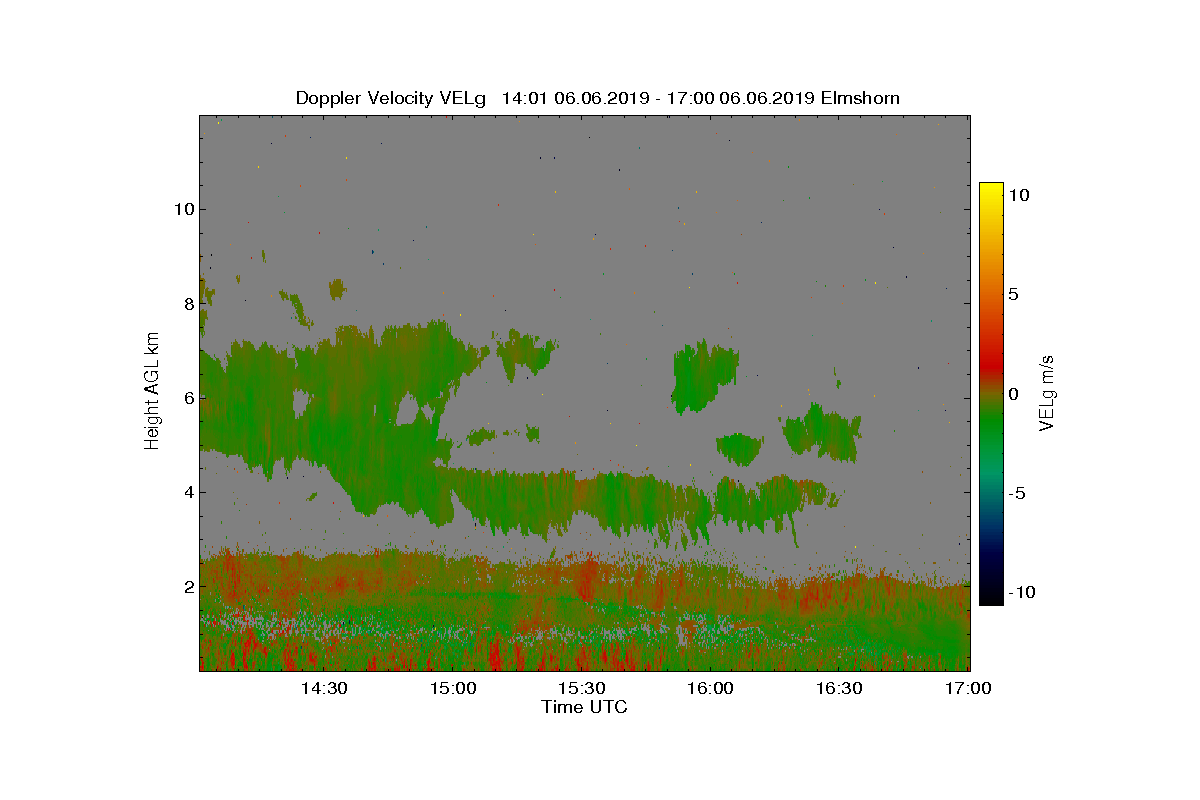Click the '17:00' time tick label

[968, 689]
